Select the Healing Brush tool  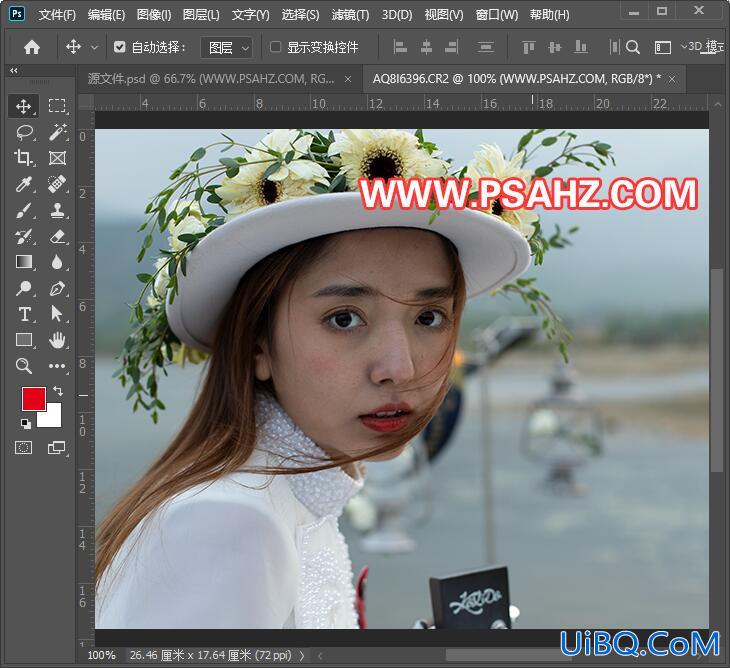click(x=57, y=184)
